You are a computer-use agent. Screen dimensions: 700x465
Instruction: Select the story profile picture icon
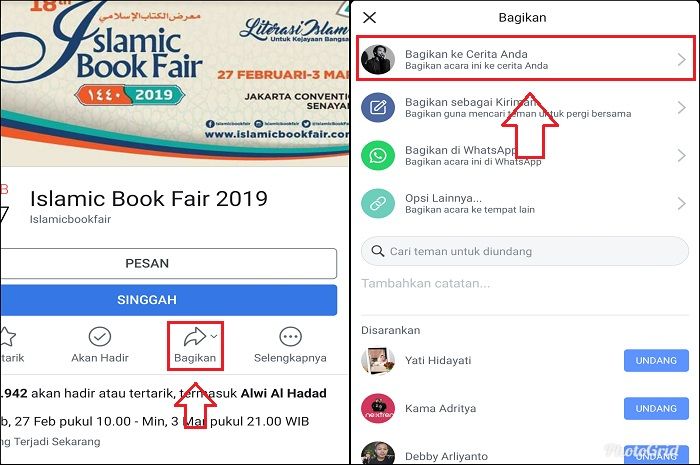(x=378, y=59)
